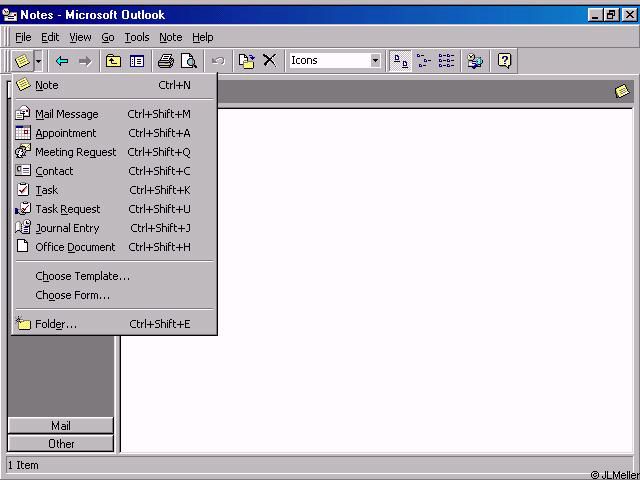Click the New Note toolbar icon
The height and width of the screenshot is (480, 640).
click(22, 61)
